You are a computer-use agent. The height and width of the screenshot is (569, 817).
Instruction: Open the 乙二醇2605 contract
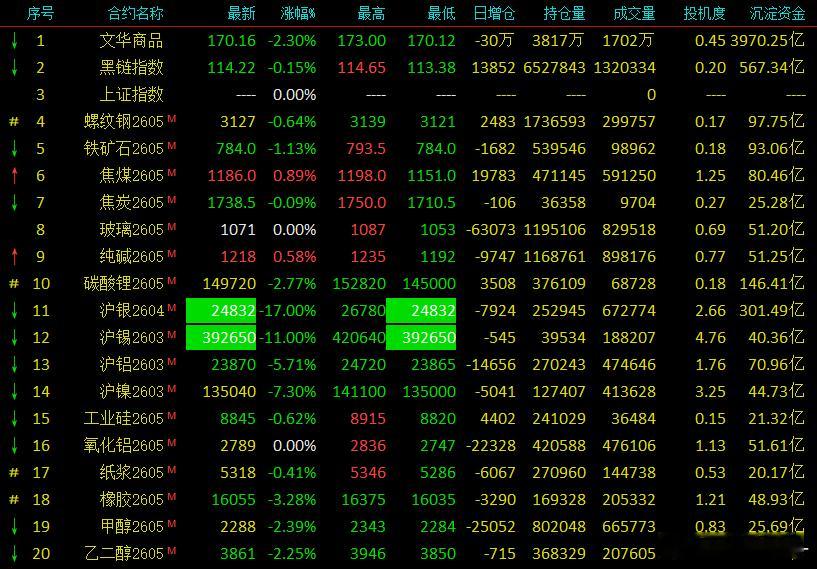(124, 554)
